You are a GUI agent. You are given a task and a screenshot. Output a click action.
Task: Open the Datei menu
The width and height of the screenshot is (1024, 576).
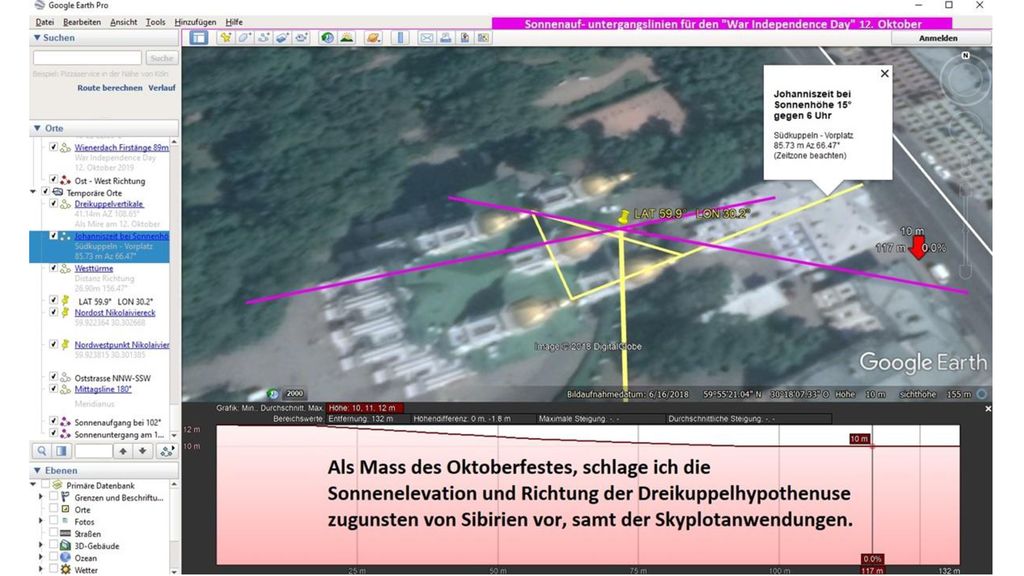[44, 22]
